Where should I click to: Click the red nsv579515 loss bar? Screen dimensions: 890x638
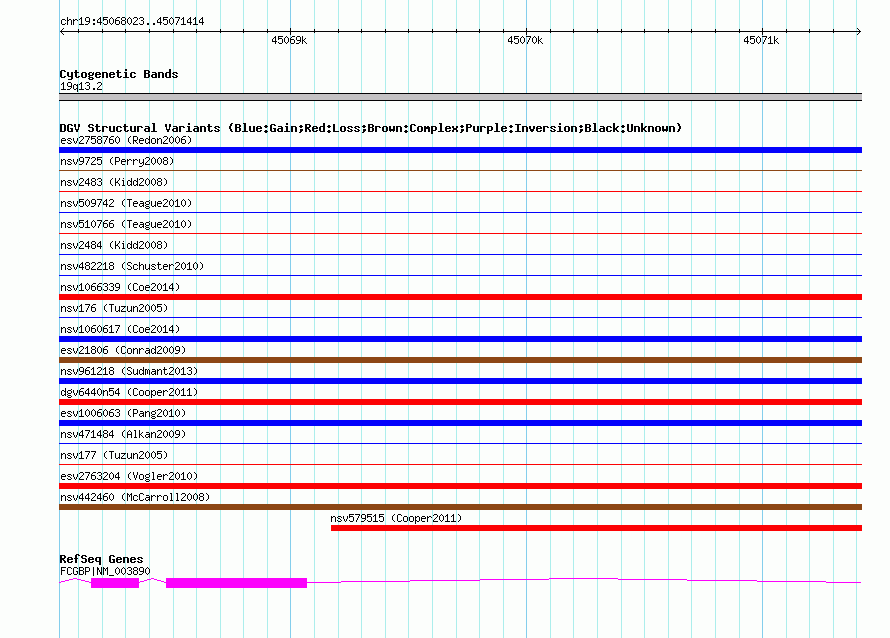(596, 528)
